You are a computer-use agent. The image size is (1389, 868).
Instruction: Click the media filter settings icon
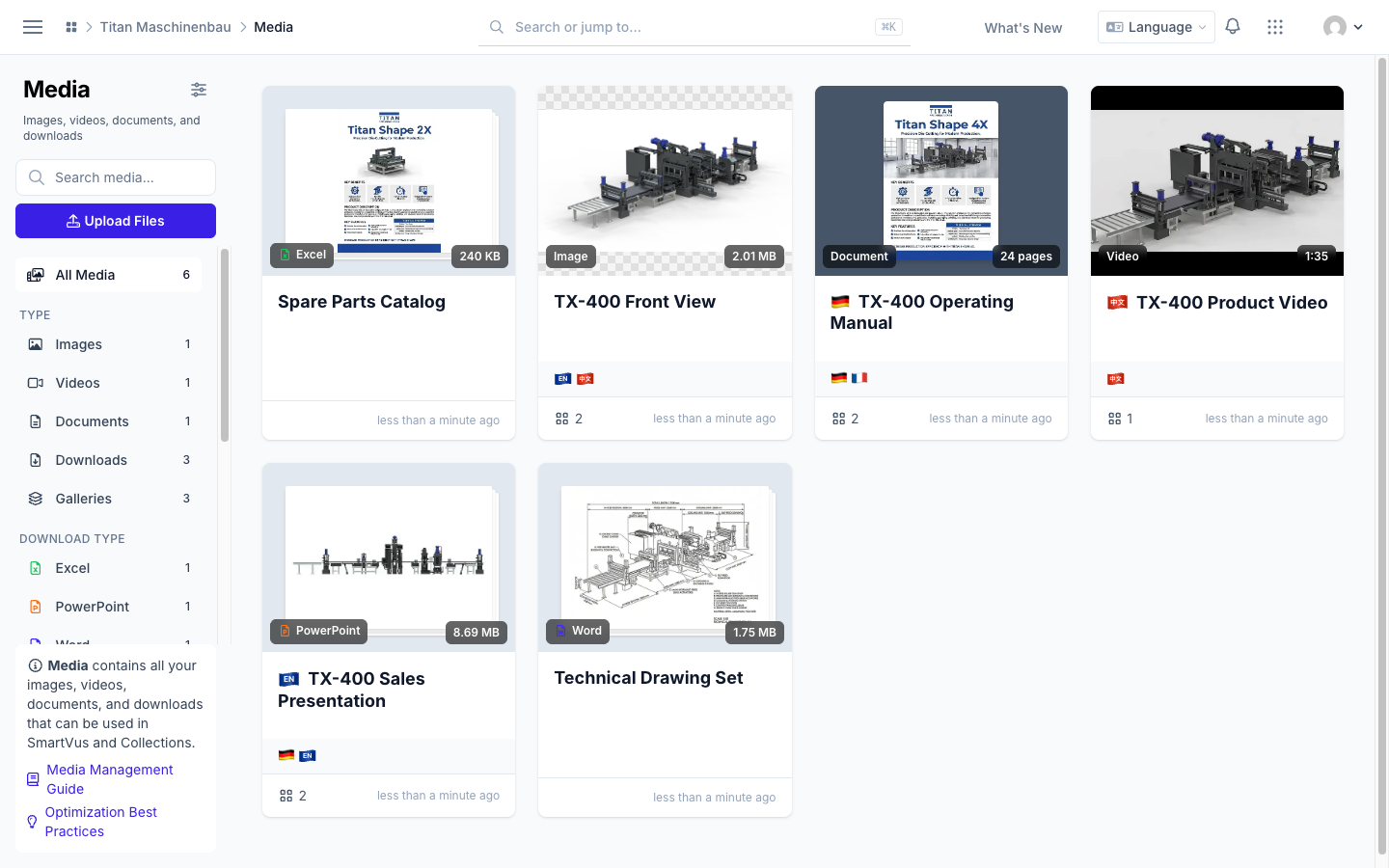pyautogui.click(x=199, y=90)
